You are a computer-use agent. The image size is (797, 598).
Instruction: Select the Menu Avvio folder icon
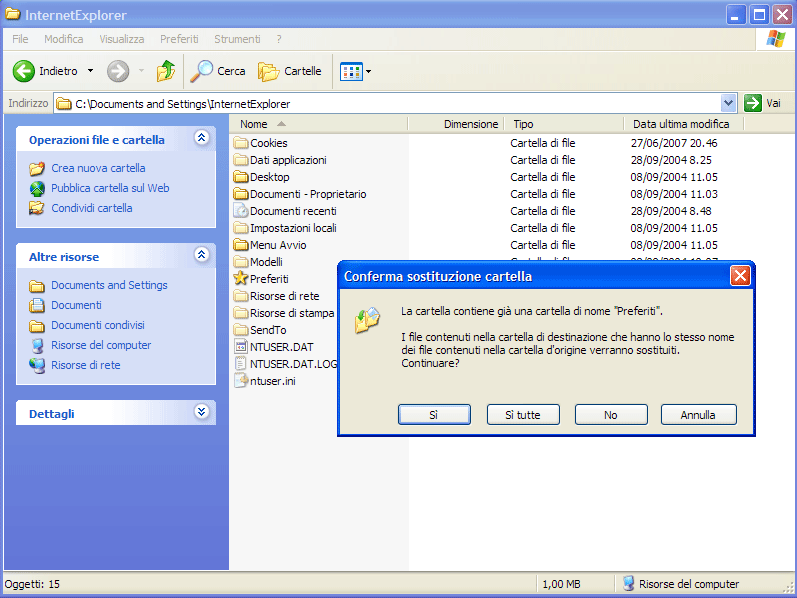(x=241, y=245)
